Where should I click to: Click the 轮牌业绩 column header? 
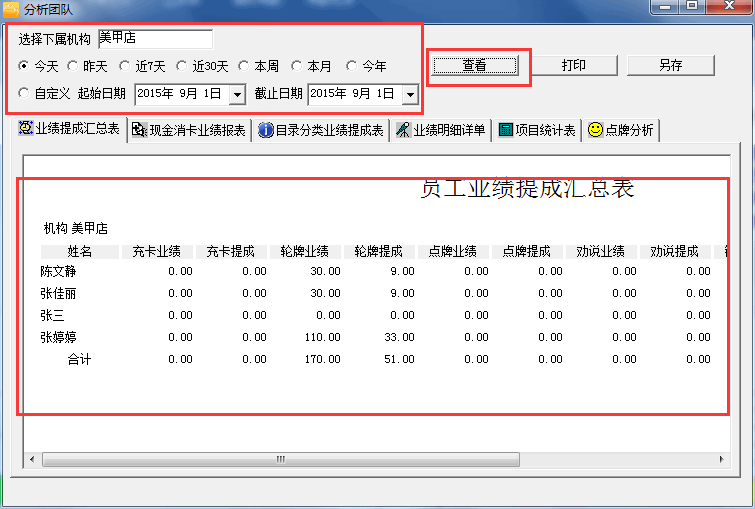coord(305,251)
